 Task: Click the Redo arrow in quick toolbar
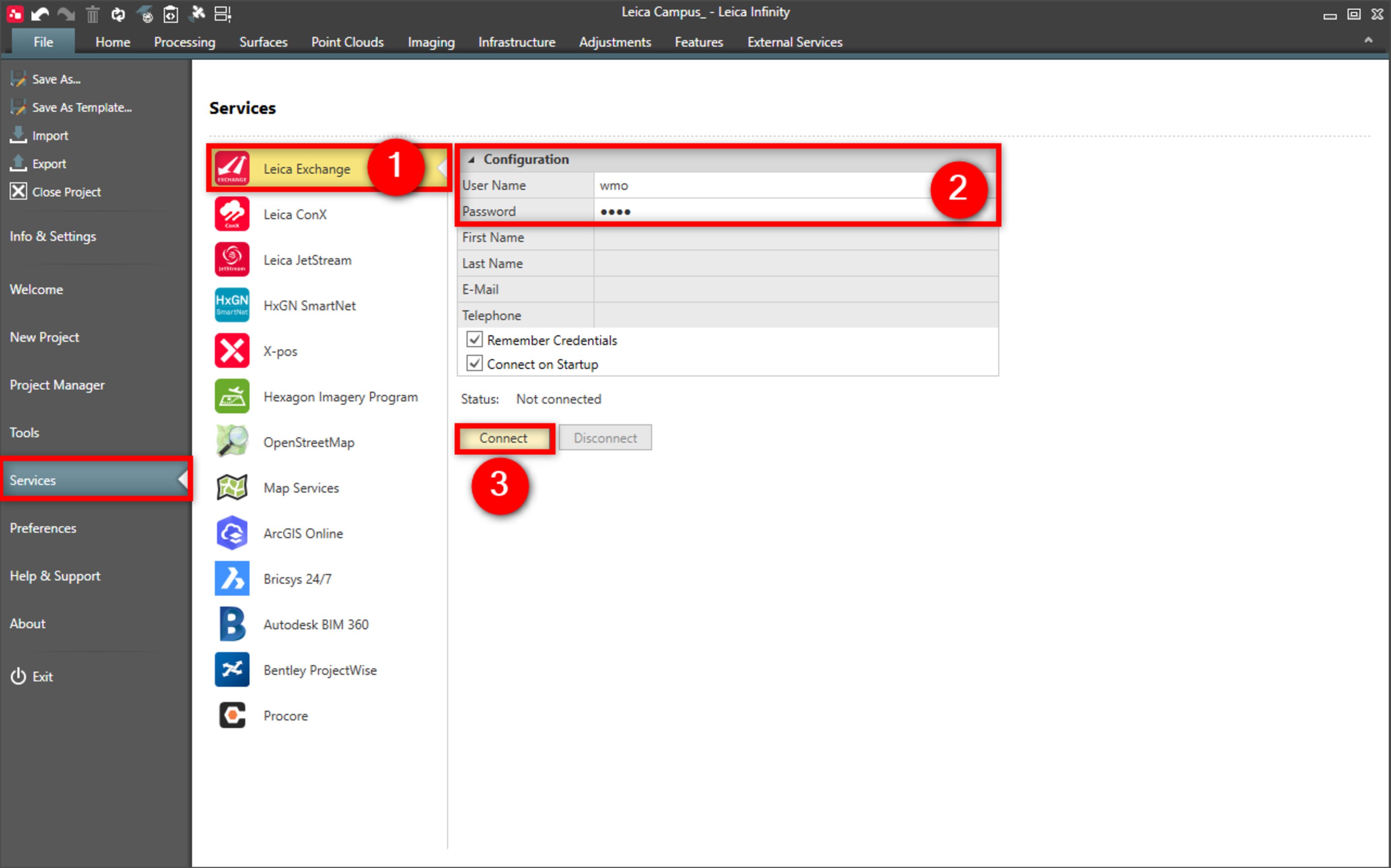click(x=66, y=14)
